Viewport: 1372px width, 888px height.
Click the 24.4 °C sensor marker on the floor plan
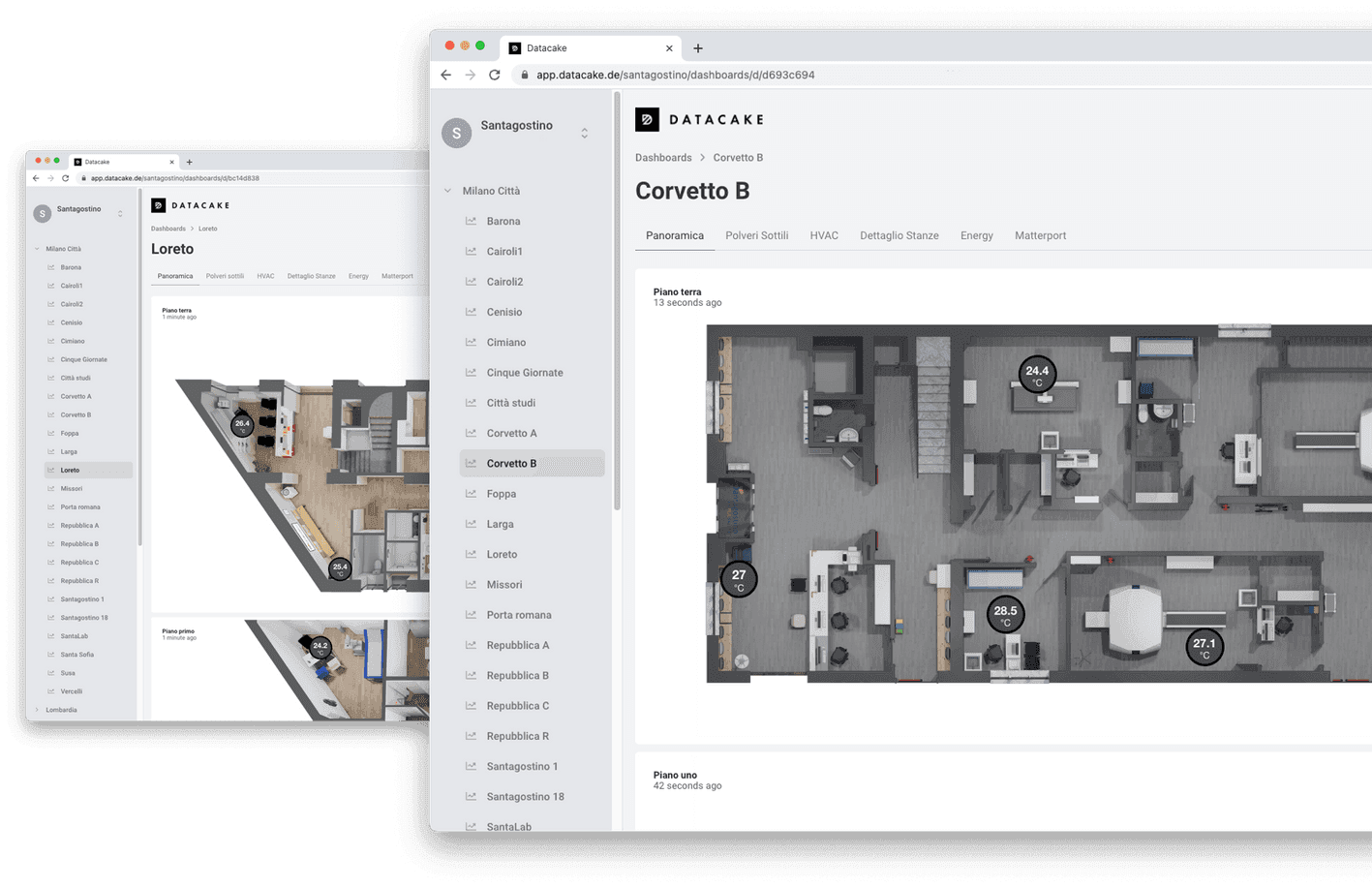(1037, 374)
